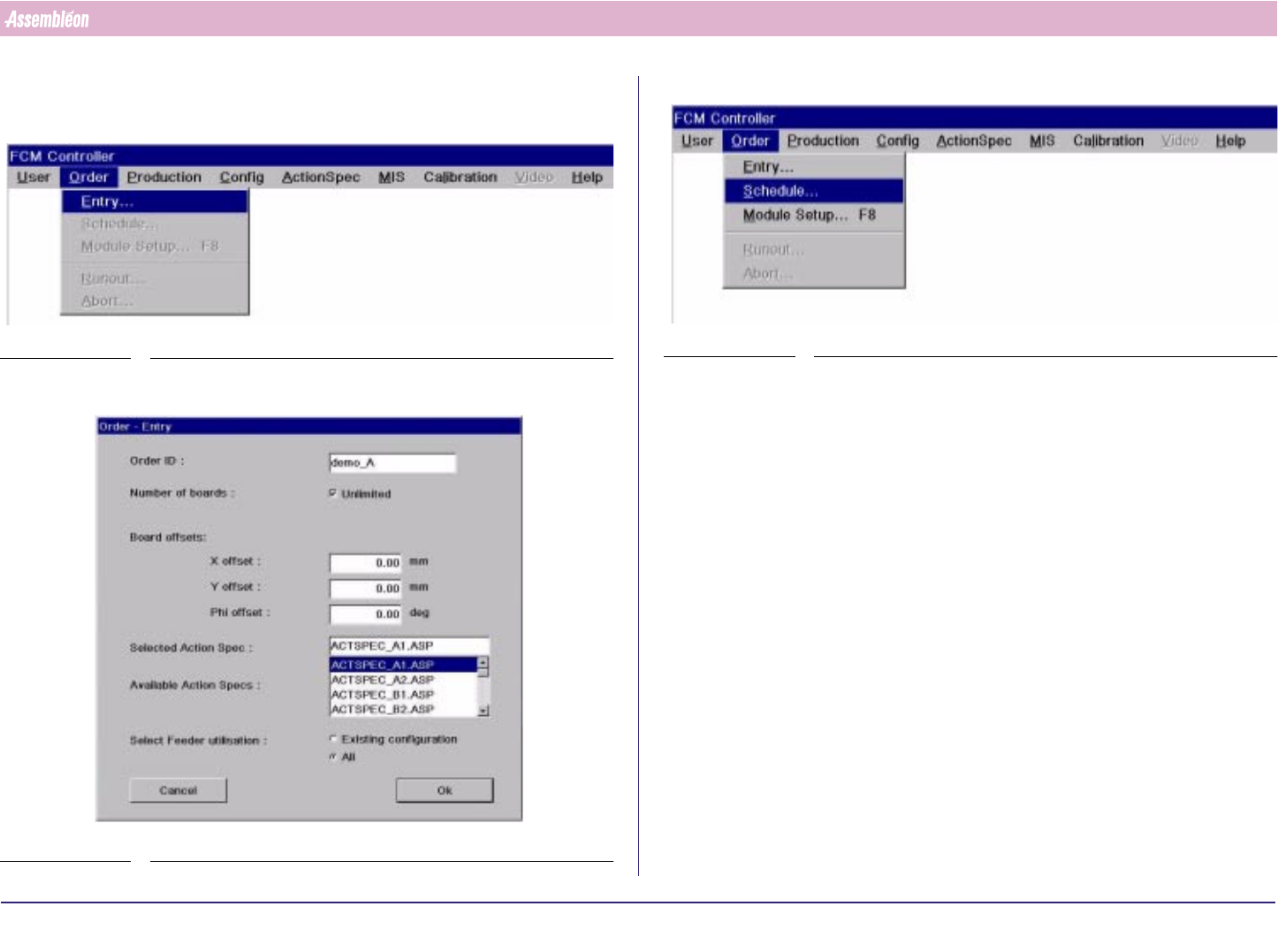Open Production menu in window with Schedule highlighted
Image resolution: width=1278 pixels, height=952 pixels.
(x=823, y=141)
